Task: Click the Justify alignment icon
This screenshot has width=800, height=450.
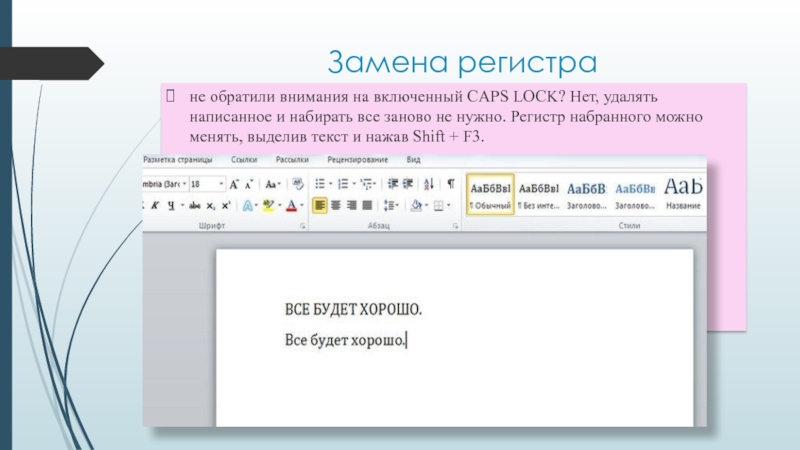Action: [x=367, y=205]
